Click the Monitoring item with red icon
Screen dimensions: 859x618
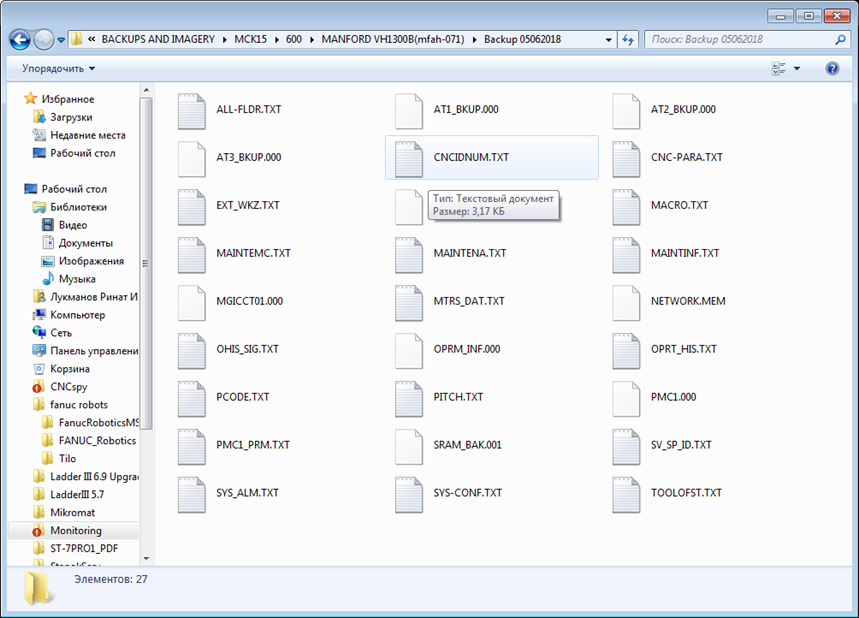point(76,530)
